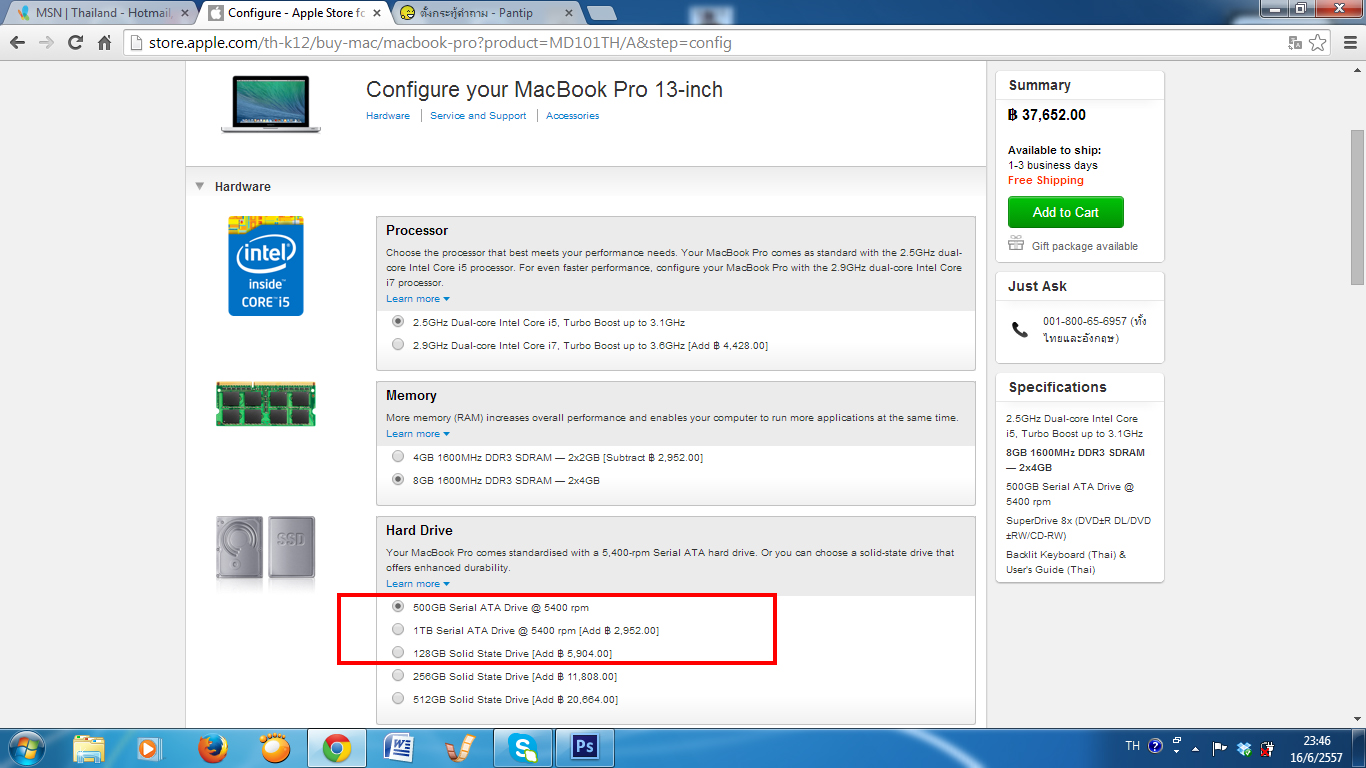
Task: Open Firefox from the taskbar
Action: point(211,748)
